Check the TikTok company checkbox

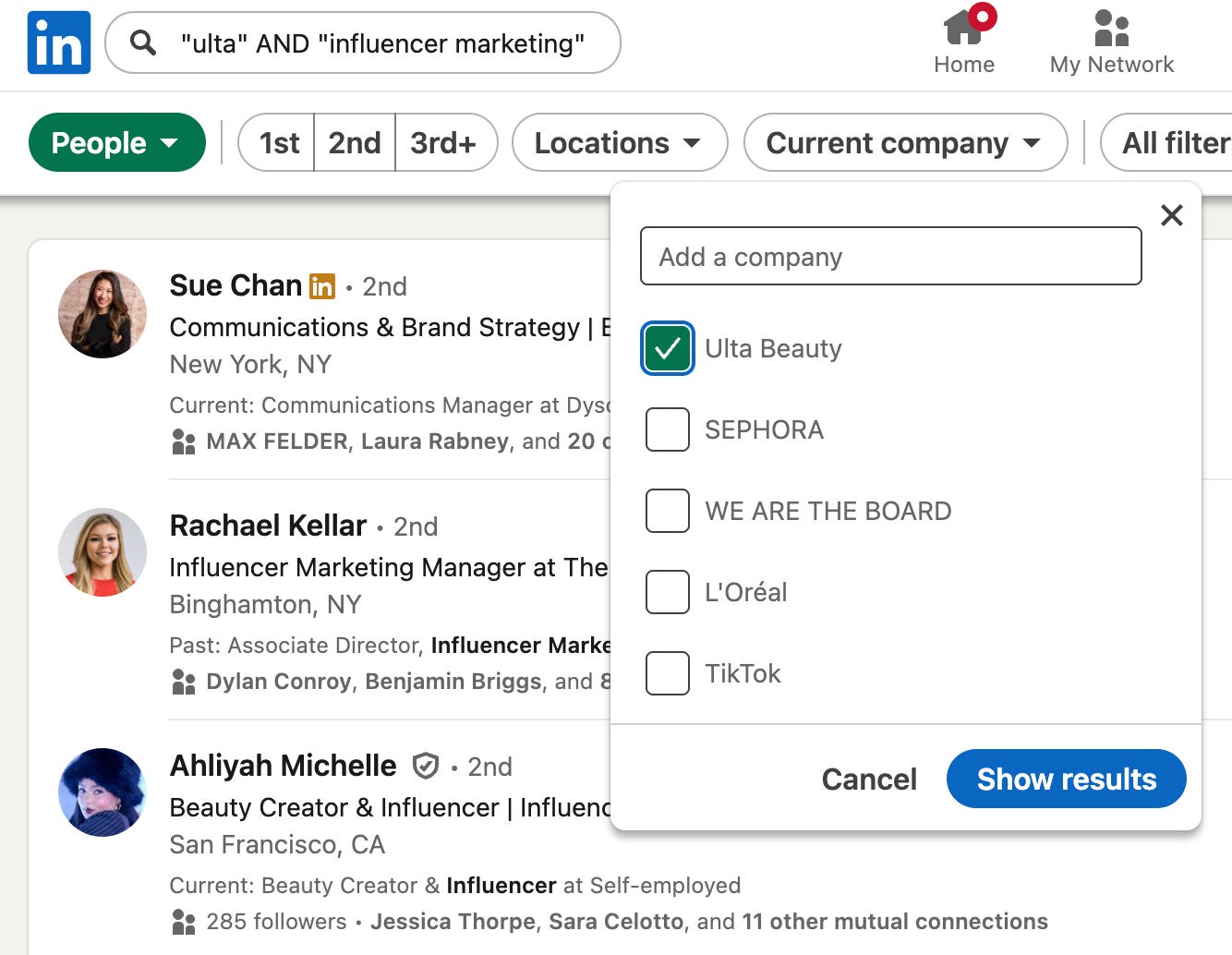coord(668,673)
